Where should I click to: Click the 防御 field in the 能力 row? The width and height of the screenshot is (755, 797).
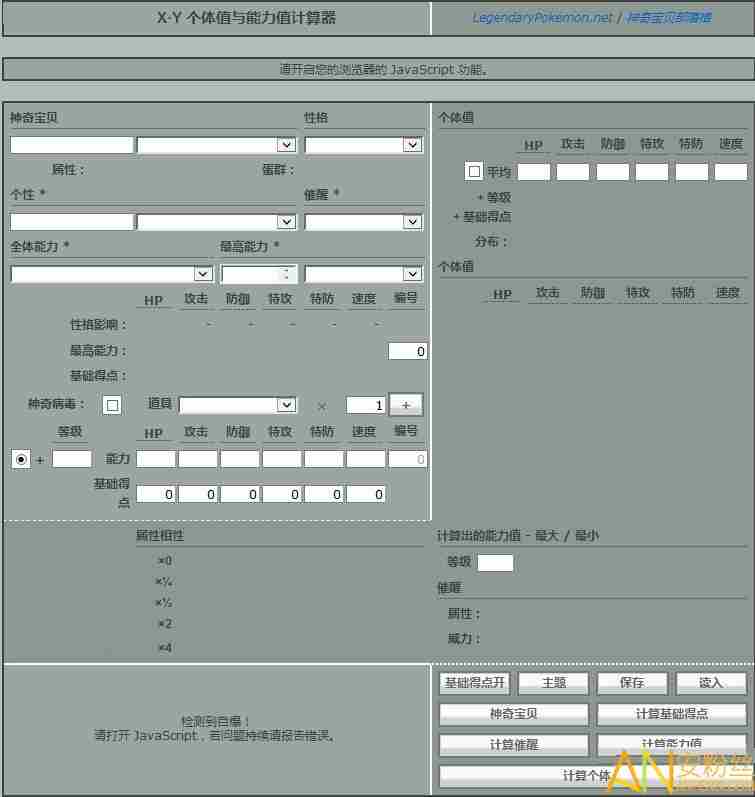pyautogui.click(x=240, y=458)
